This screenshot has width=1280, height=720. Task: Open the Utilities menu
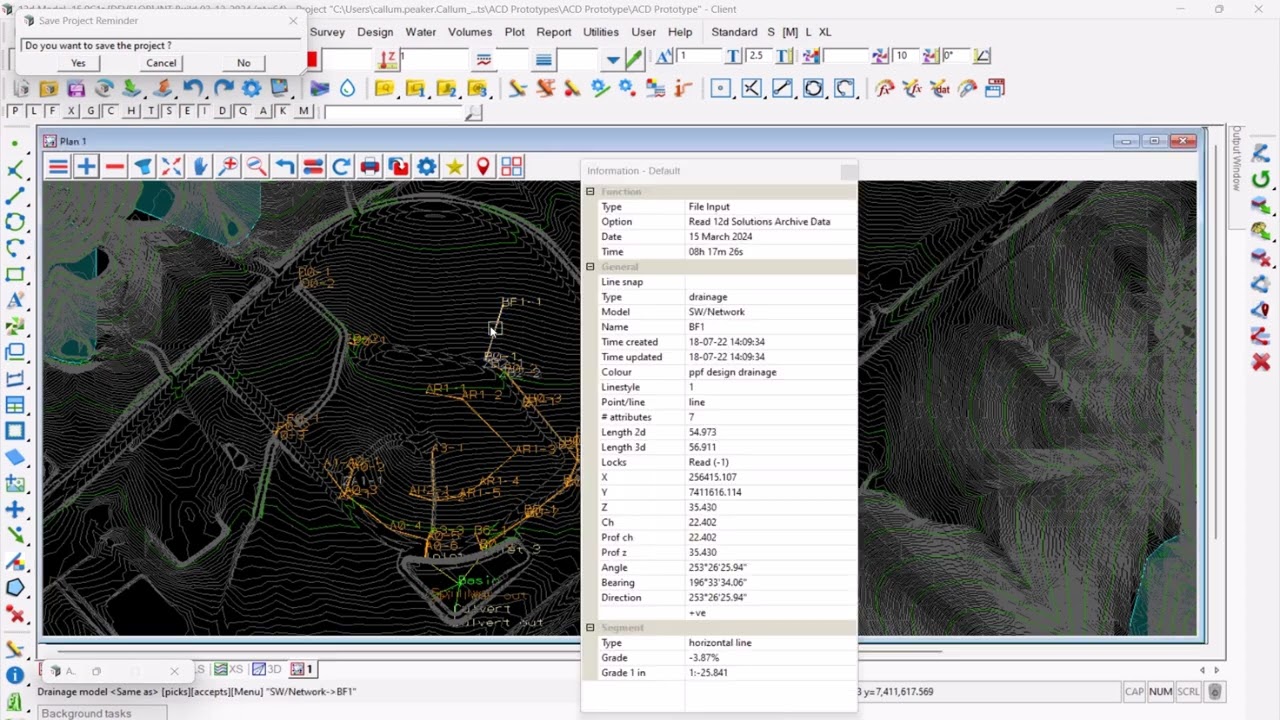click(601, 32)
